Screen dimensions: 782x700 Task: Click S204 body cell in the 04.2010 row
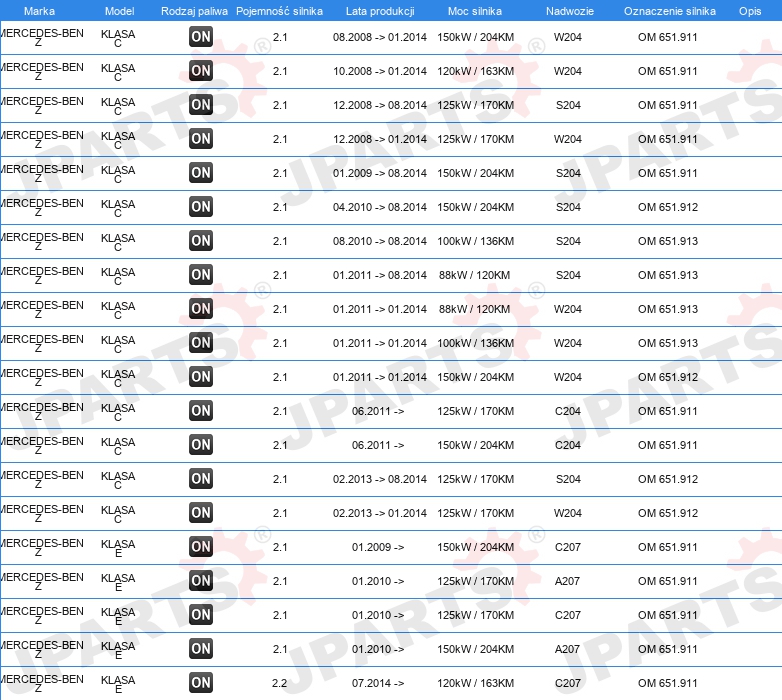click(568, 207)
